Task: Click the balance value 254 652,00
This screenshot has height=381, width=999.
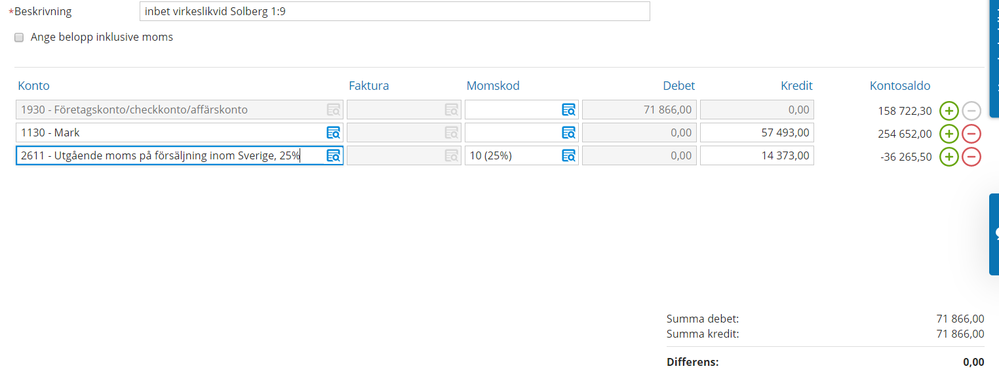Action: pyautogui.click(x=905, y=134)
